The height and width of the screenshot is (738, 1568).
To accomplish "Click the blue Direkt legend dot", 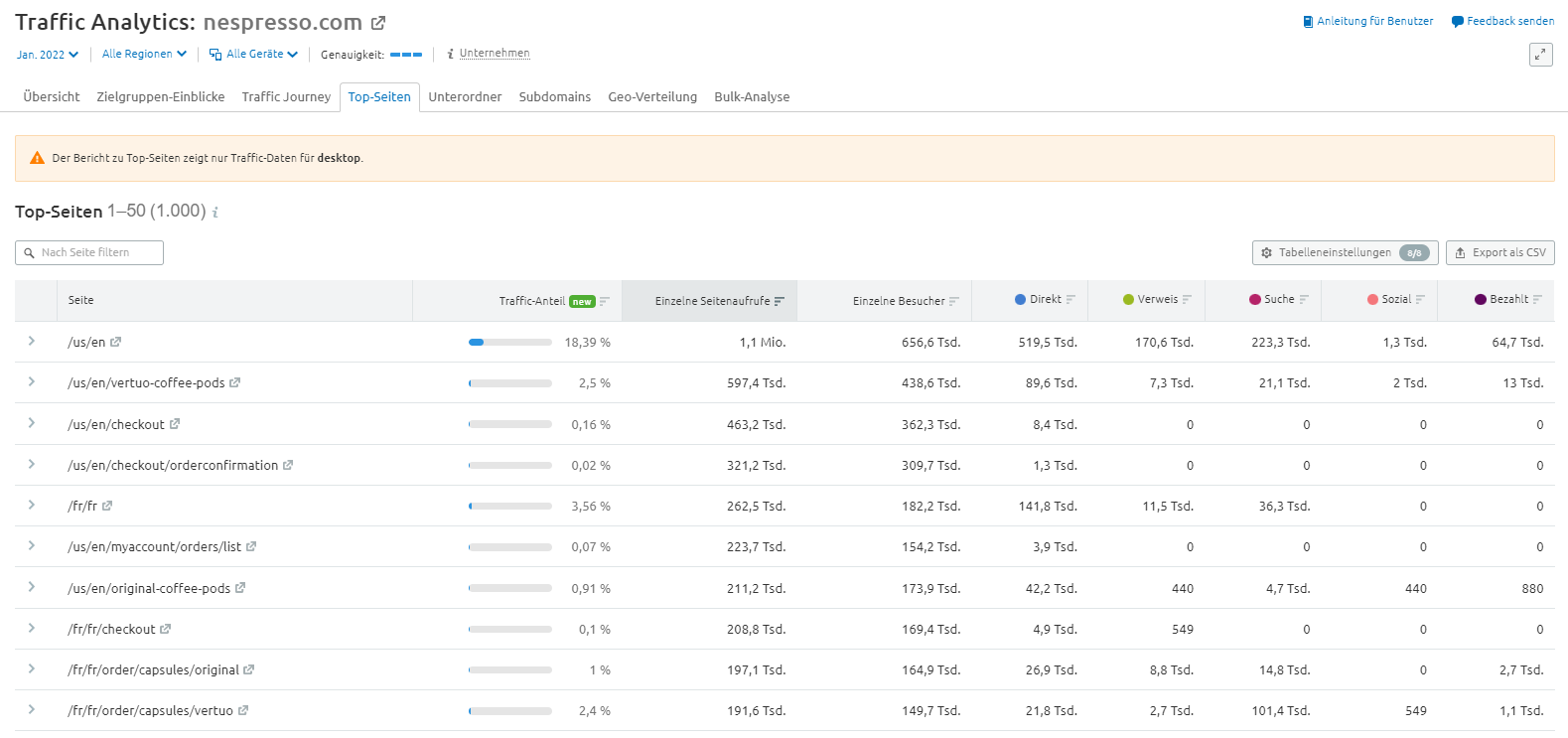I will pos(1020,299).
